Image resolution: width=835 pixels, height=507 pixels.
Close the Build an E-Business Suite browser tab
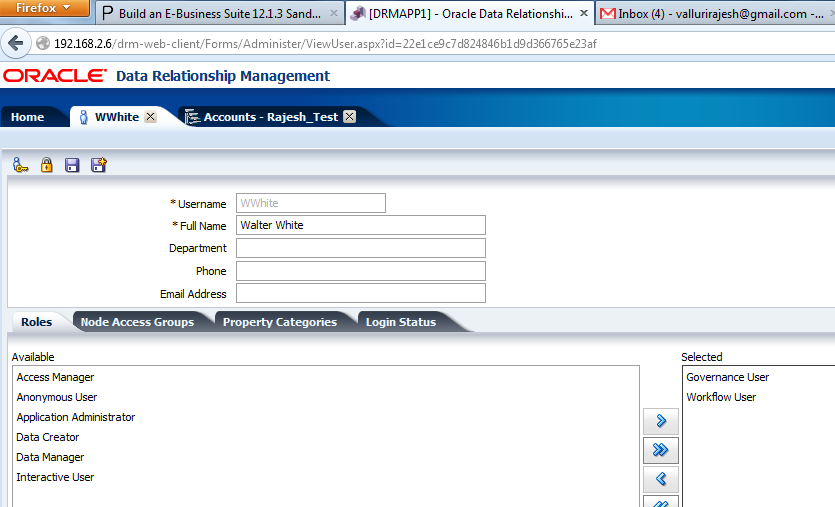pyautogui.click(x=334, y=13)
